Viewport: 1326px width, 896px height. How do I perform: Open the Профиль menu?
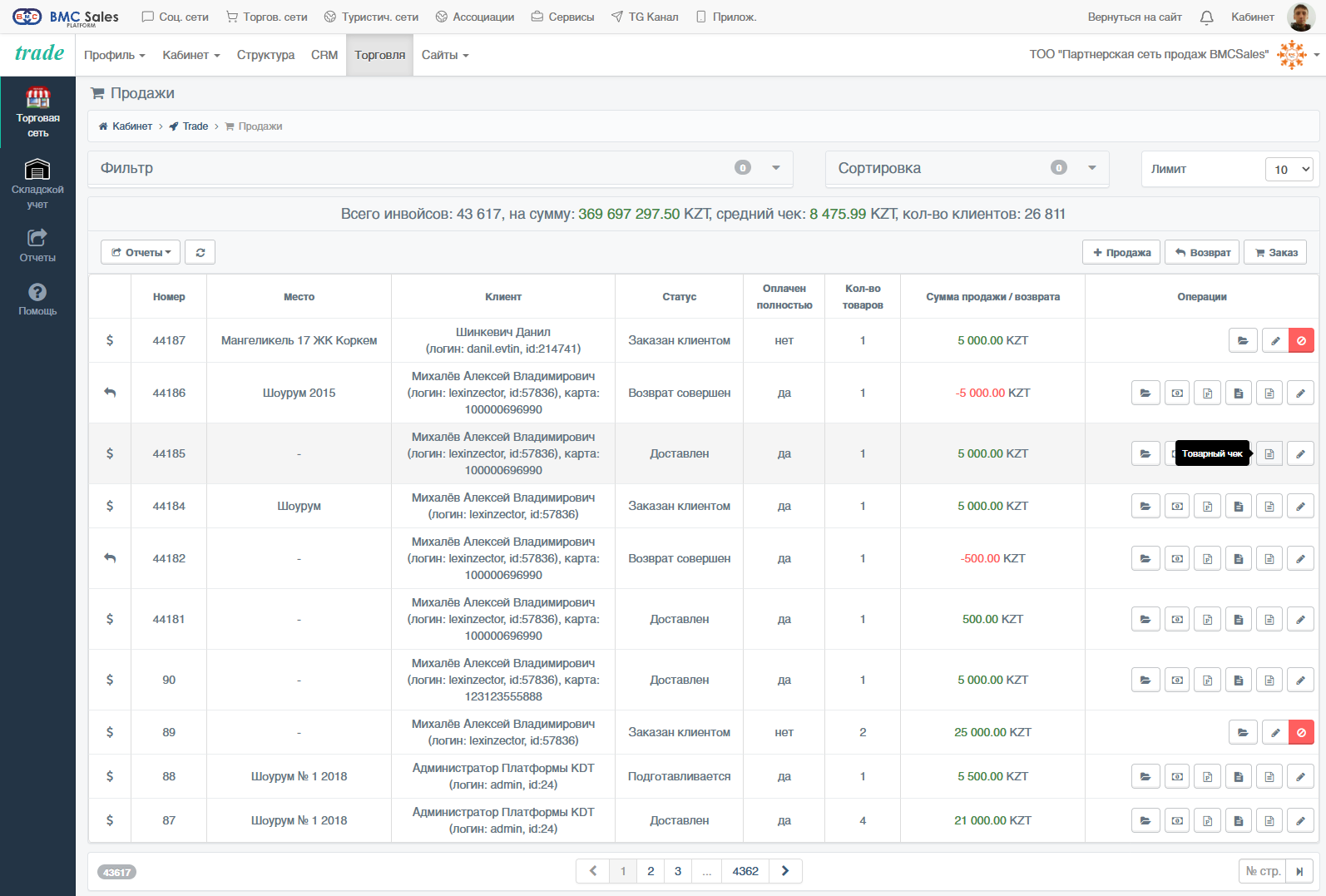[115, 55]
